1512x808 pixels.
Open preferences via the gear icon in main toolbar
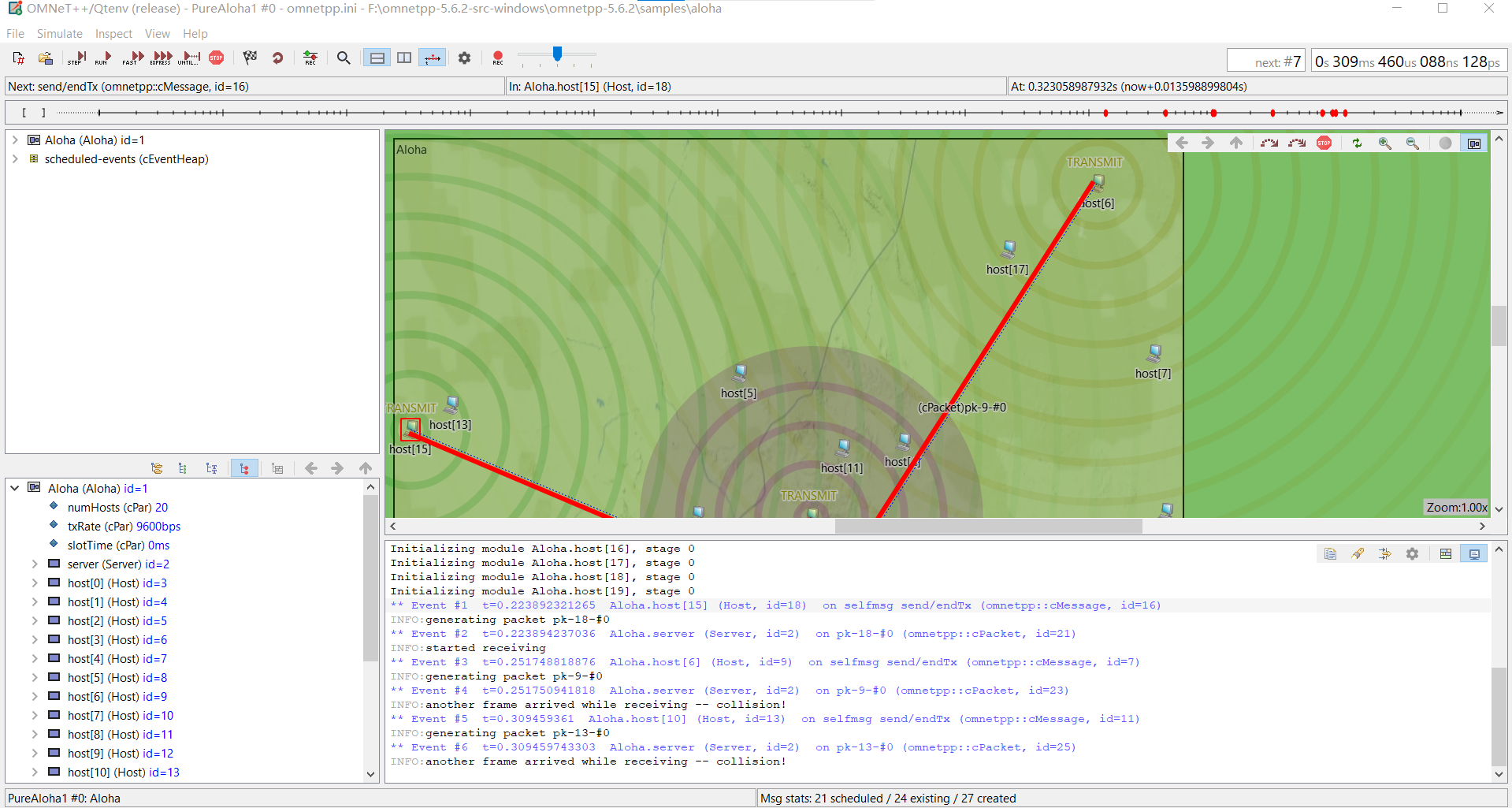click(464, 58)
